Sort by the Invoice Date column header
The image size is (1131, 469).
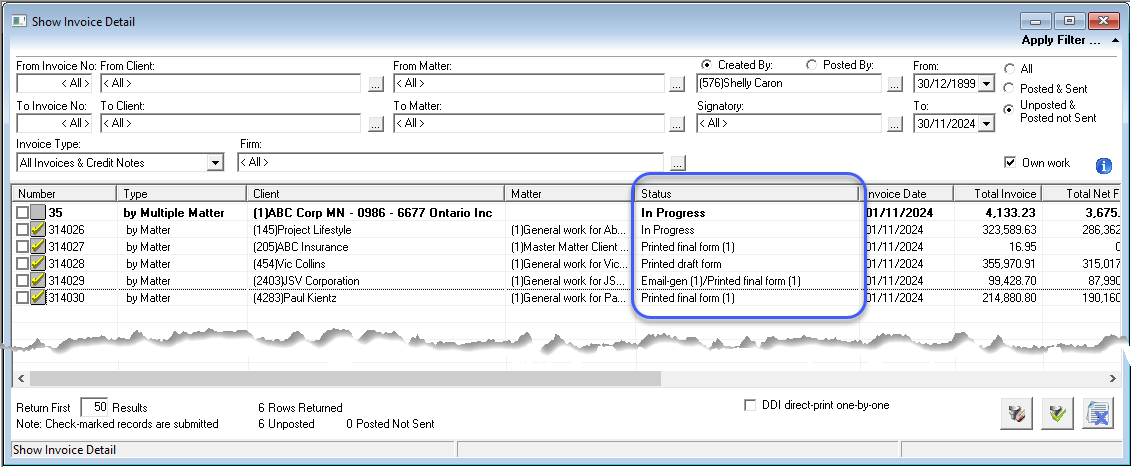[x=907, y=193]
